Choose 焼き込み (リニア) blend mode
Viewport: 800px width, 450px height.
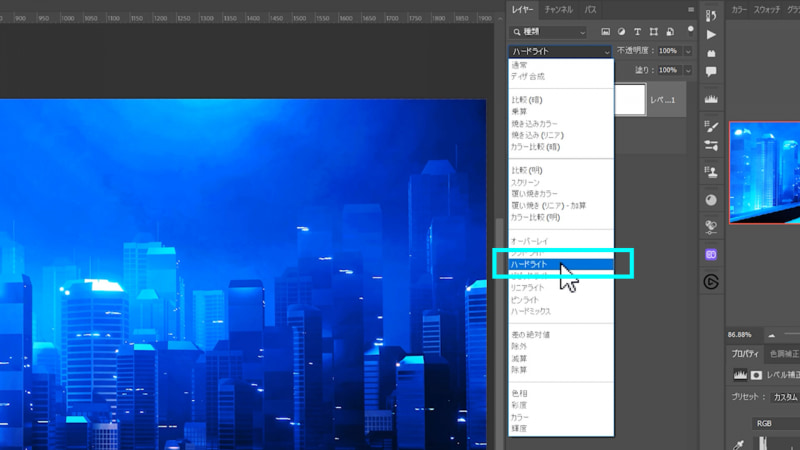tap(561, 135)
